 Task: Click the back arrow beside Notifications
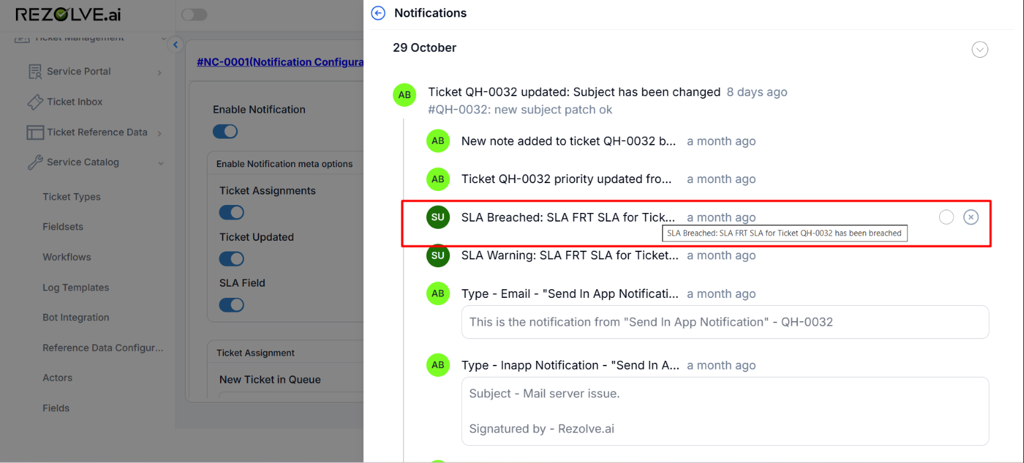point(378,13)
